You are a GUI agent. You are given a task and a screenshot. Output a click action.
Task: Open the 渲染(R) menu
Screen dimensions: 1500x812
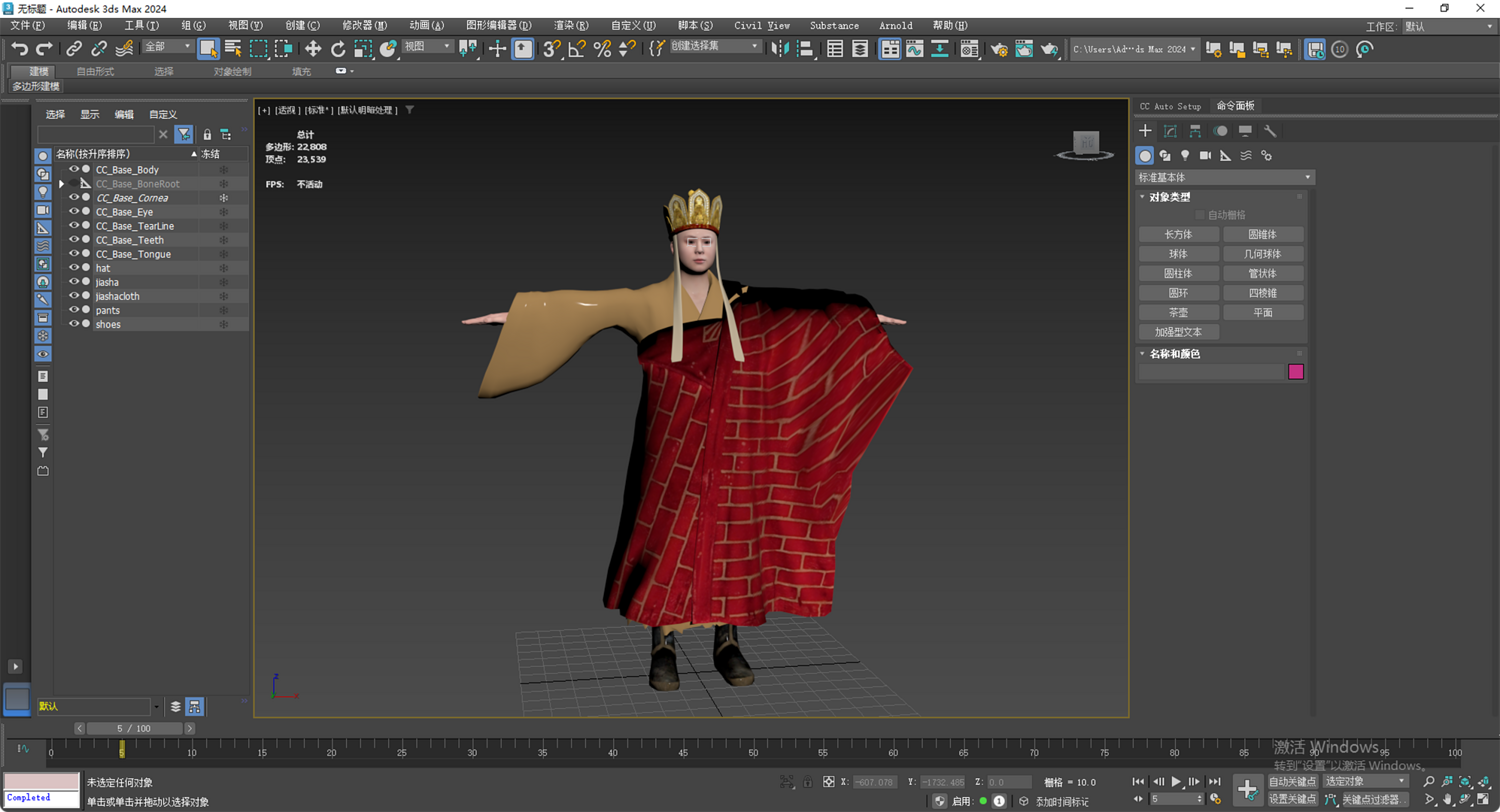pyautogui.click(x=571, y=25)
